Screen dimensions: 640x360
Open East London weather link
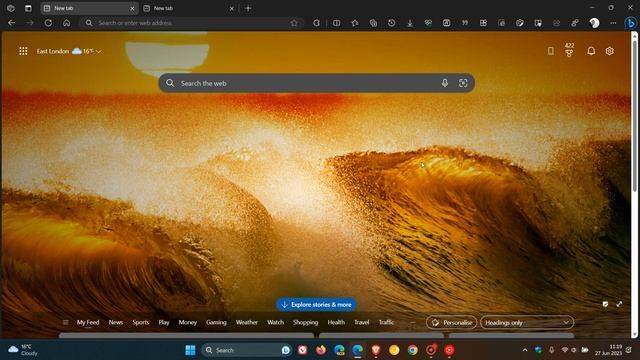53,51
